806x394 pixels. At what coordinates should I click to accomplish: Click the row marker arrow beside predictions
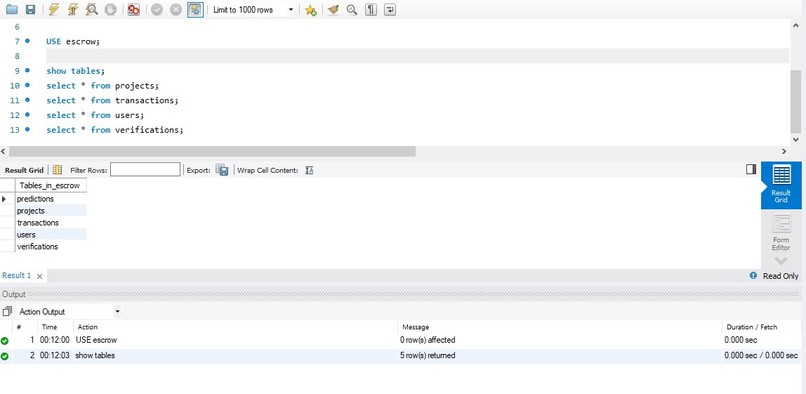click(5, 199)
